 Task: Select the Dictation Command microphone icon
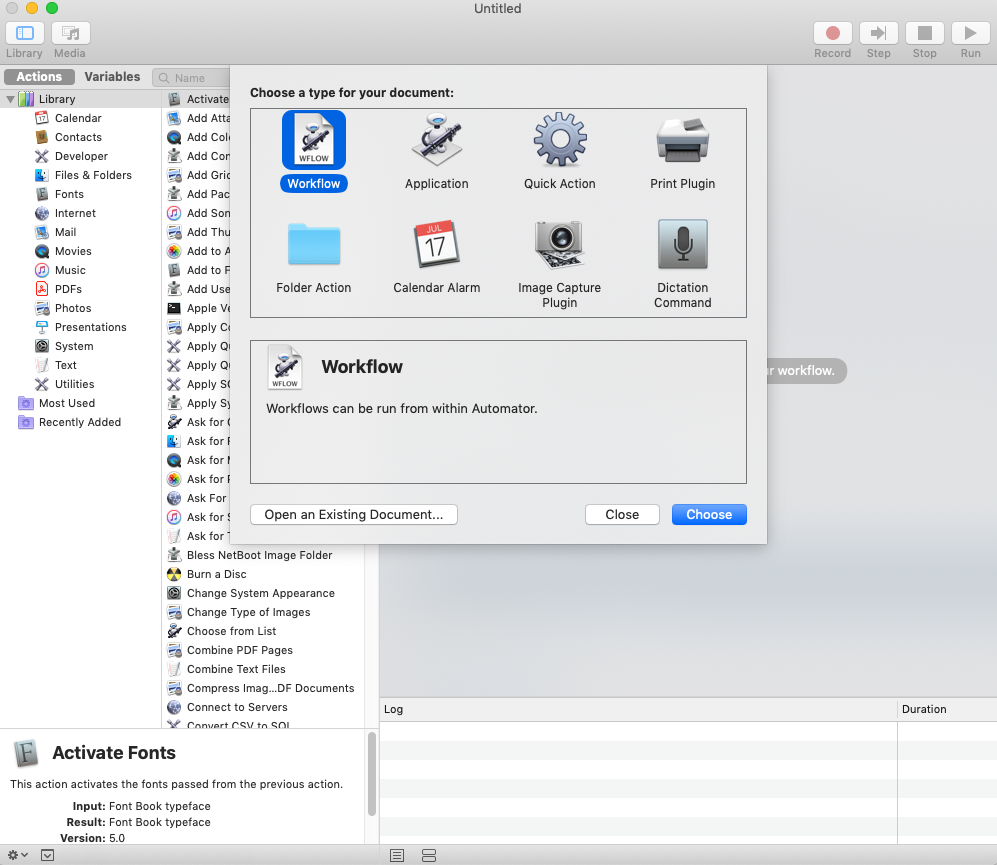coord(682,245)
